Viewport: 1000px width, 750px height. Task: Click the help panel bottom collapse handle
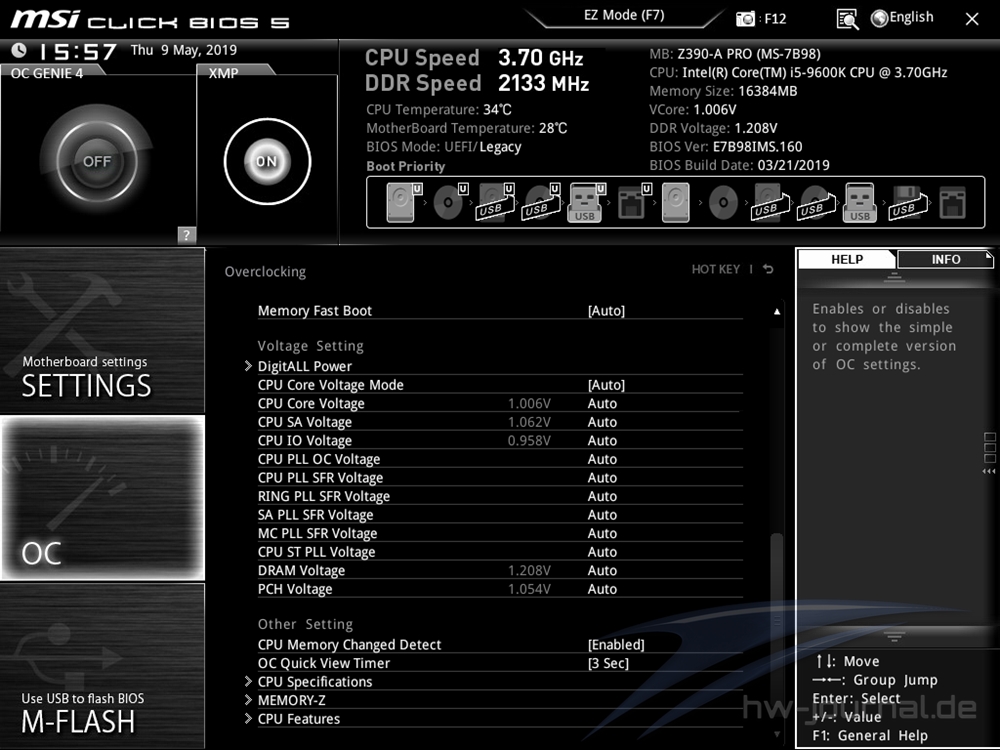click(894, 636)
